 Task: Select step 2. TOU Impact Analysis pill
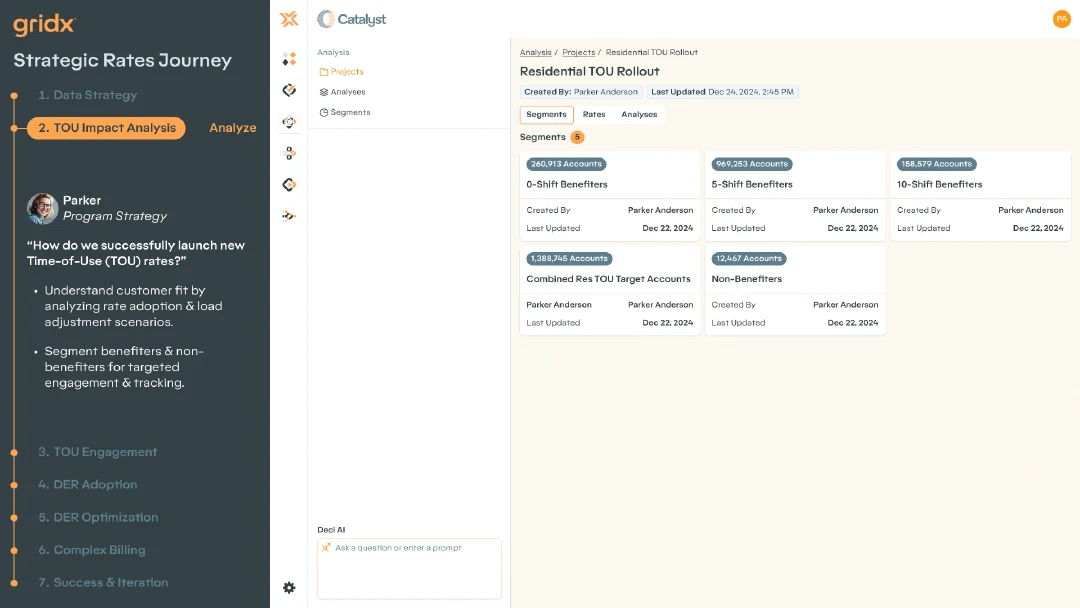coord(107,128)
